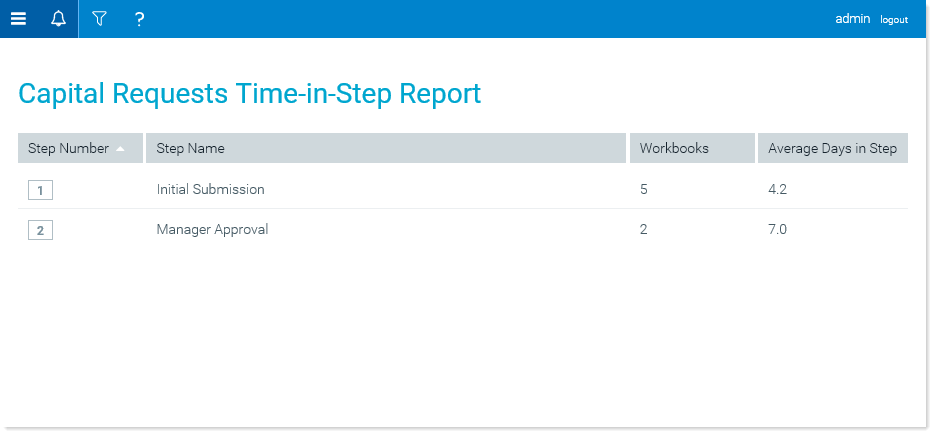The height and width of the screenshot is (431, 934).
Task: Click the admin user name
Action: coord(852,19)
